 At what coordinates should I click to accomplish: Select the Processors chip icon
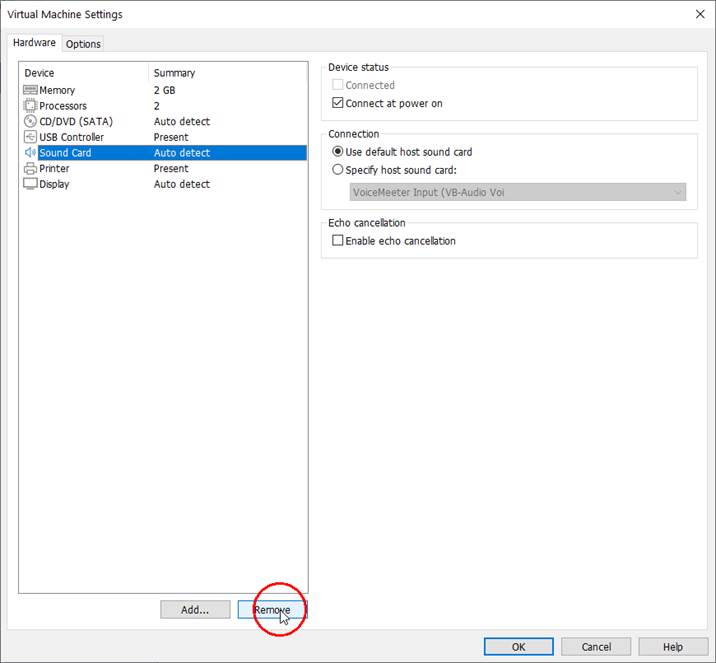pos(30,106)
